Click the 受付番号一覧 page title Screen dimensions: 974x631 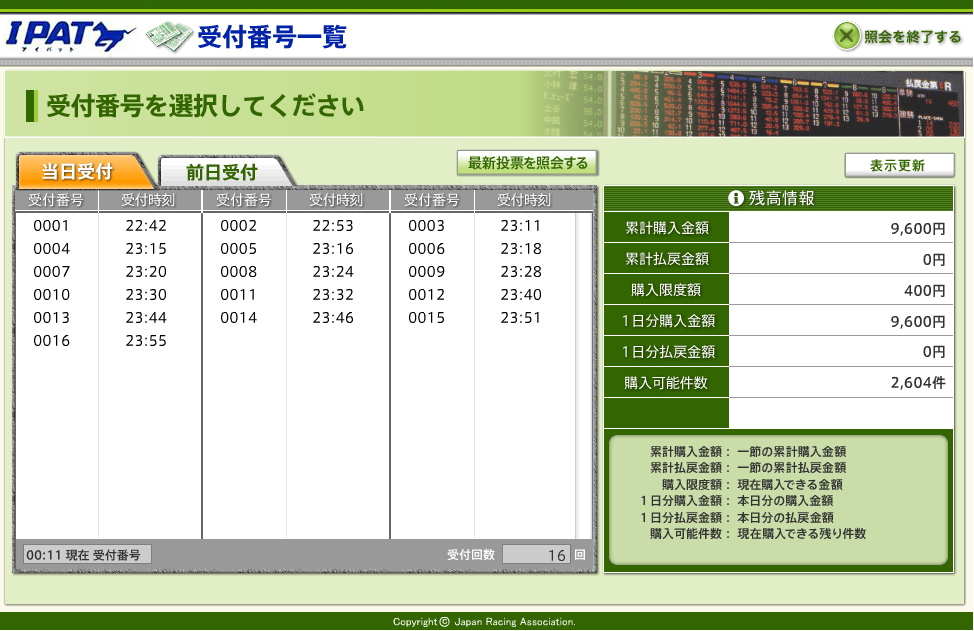[x=271, y=37]
